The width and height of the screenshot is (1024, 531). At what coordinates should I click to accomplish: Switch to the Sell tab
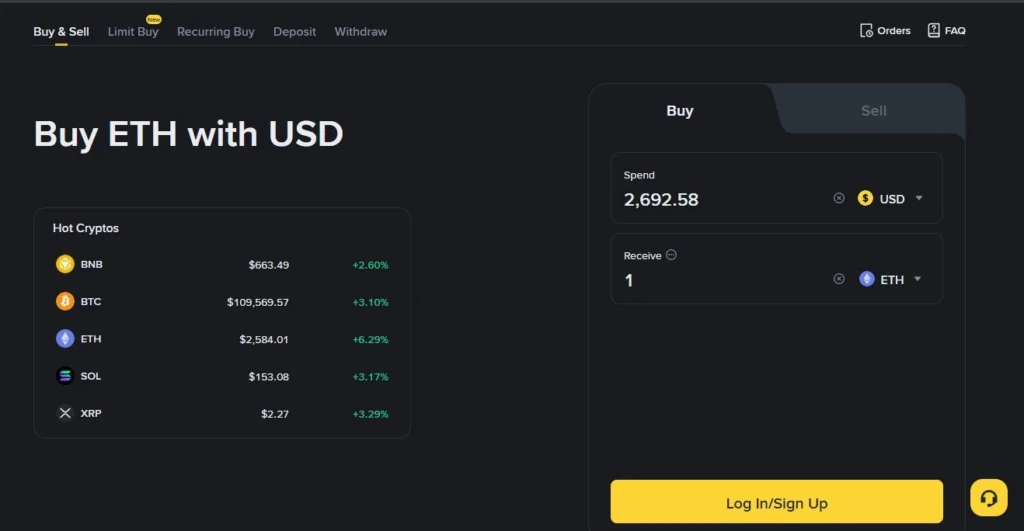(874, 110)
